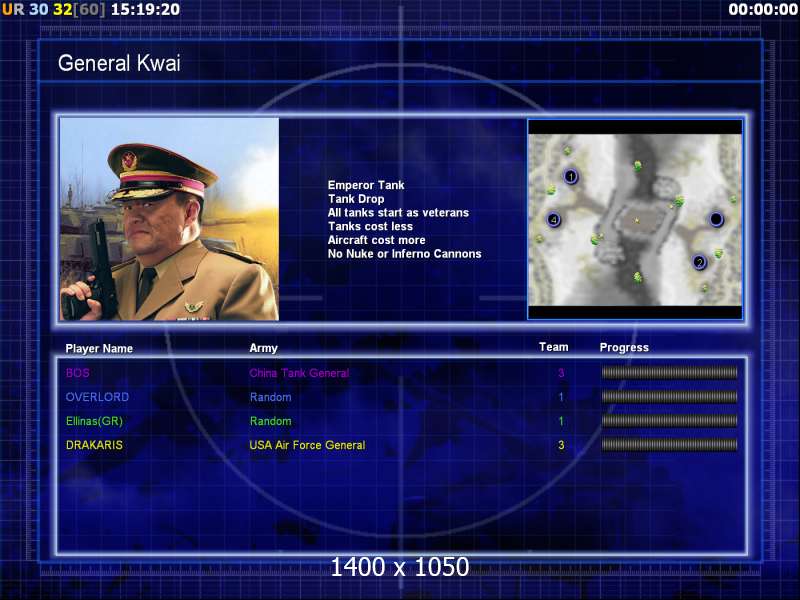The image size is (800, 600).
Task: Click Ellinas(GR)'s team number 1
Action: click(x=561, y=421)
